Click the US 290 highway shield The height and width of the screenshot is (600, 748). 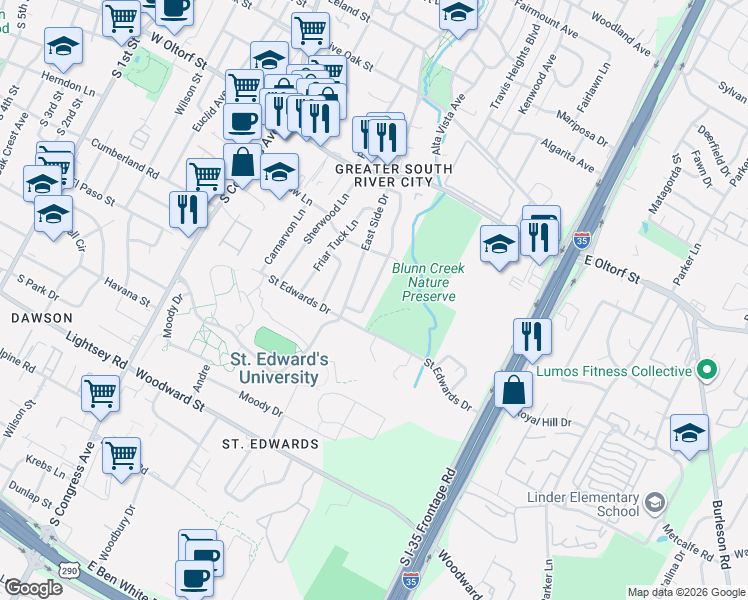pyautogui.click(x=69, y=570)
